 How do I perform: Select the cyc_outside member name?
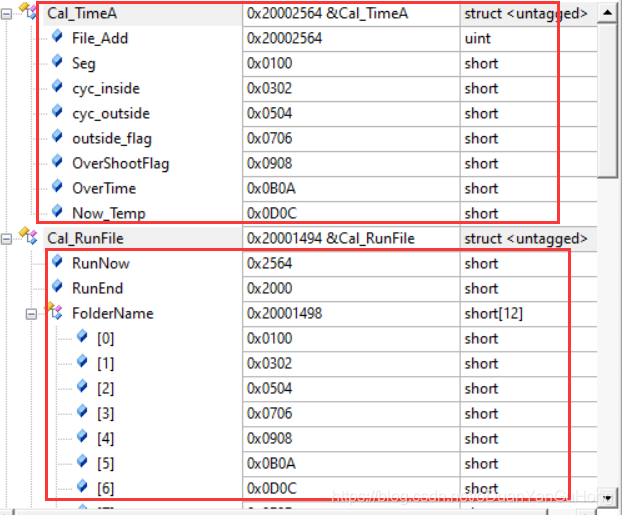(x=111, y=113)
